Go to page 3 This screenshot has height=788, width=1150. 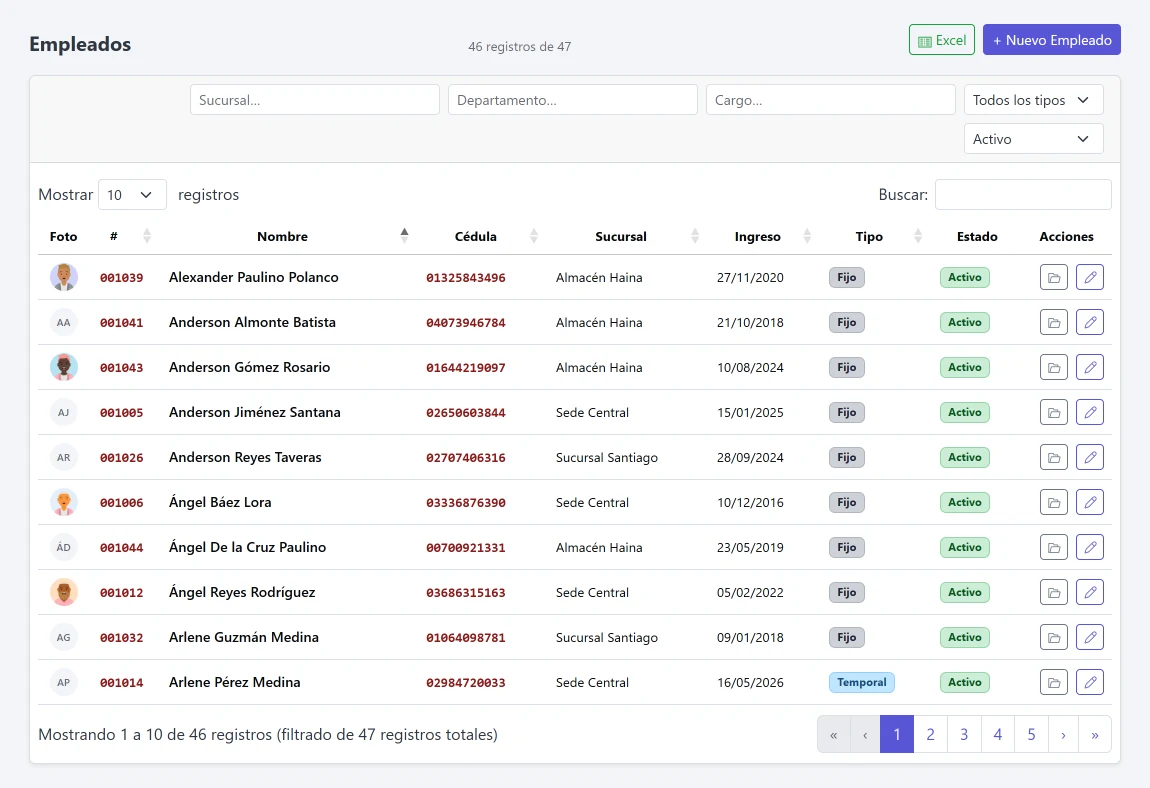click(x=964, y=734)
